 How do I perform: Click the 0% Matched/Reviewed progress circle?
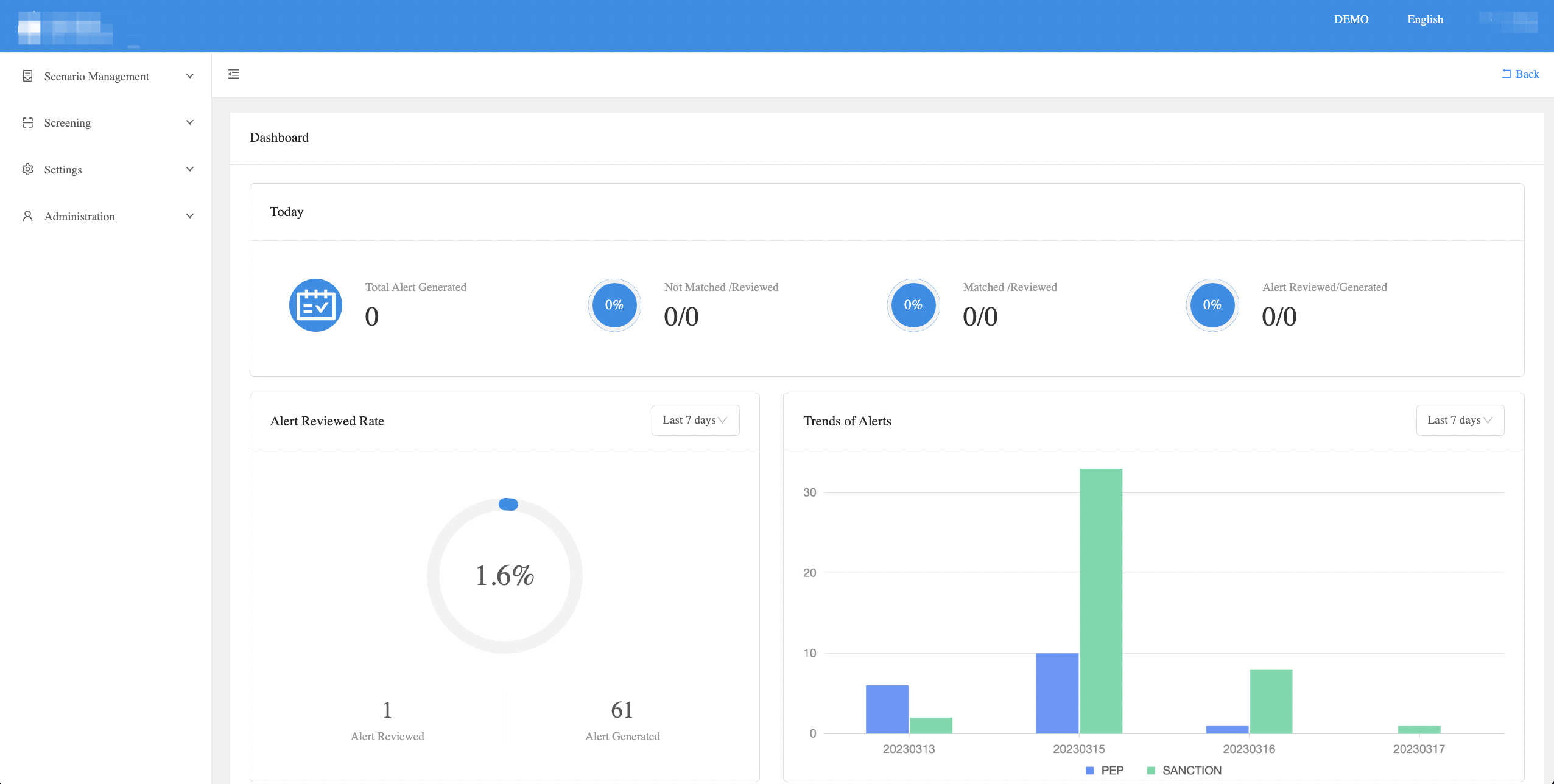pyautogui.click(x=913, y=305)
